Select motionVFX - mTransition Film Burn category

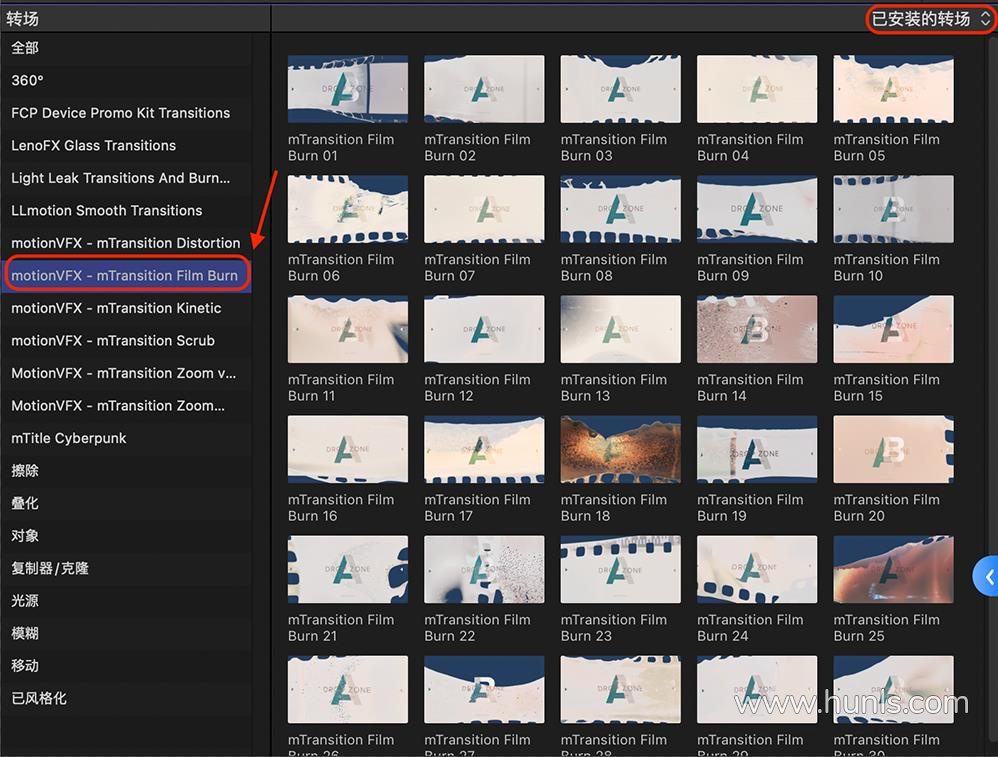126,275
